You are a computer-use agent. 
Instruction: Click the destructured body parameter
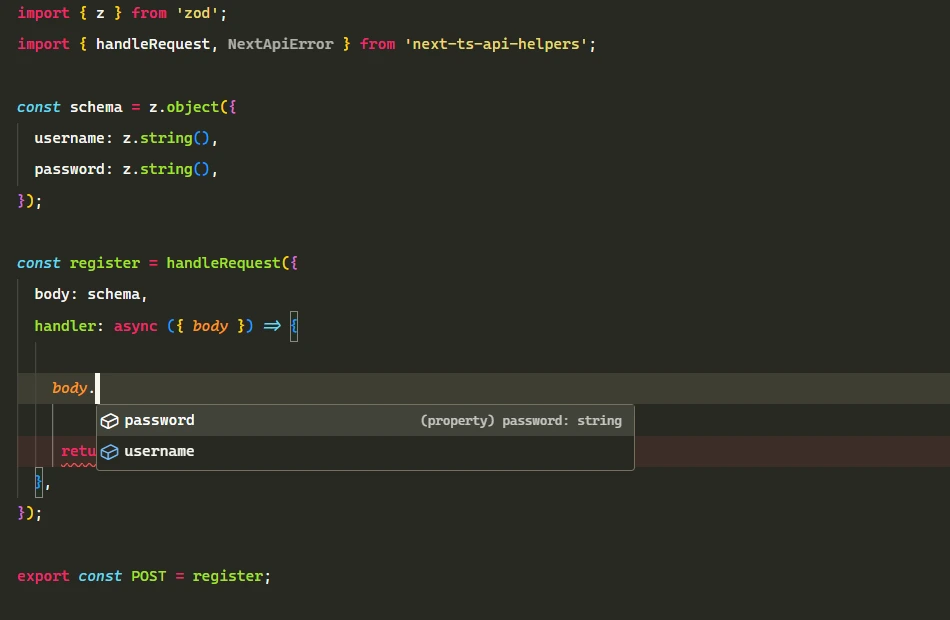pos(210,325)
